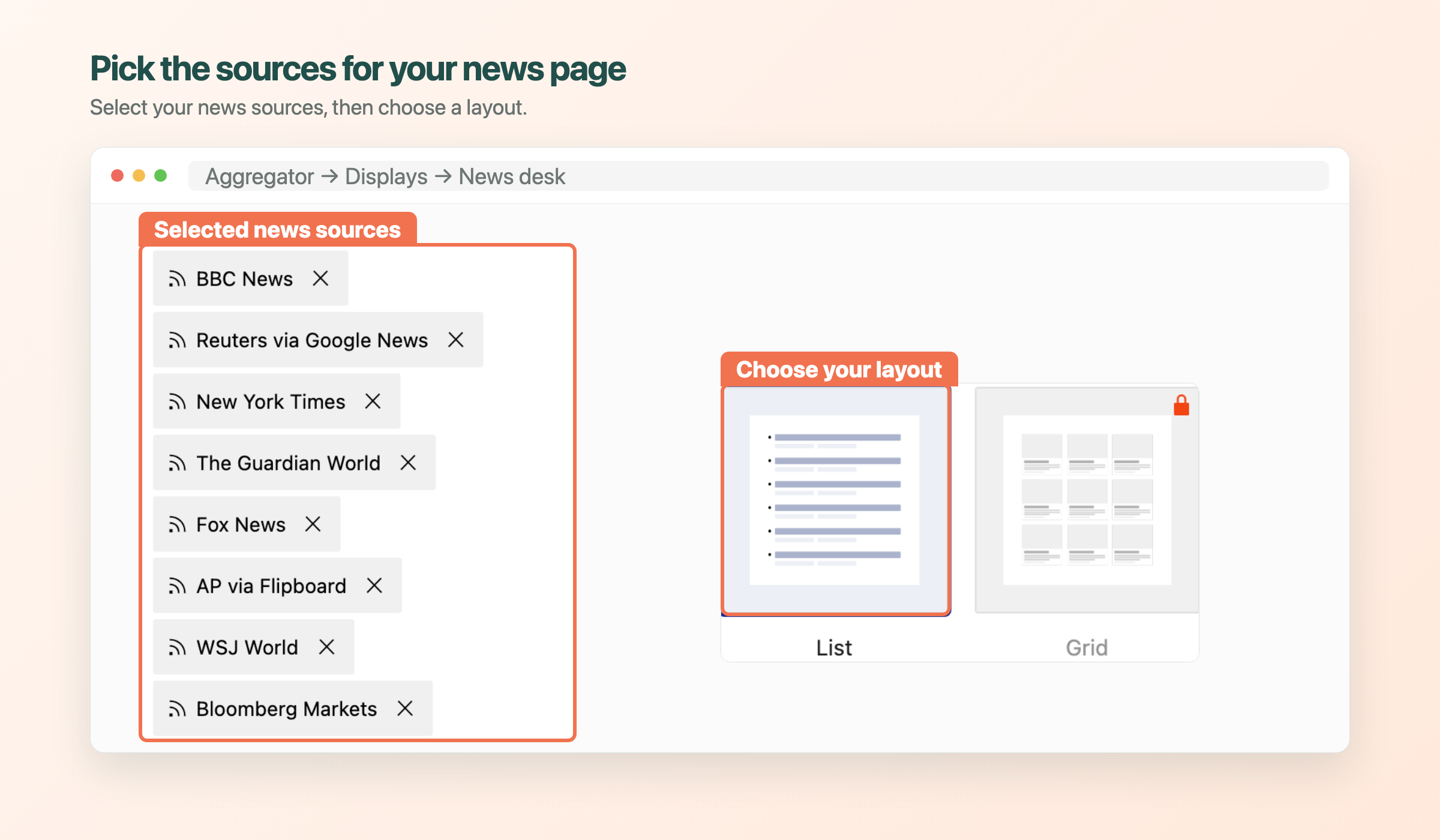Viewport: 1440px width, 840px height.
Task: Click the orange lock icon on Grid layout
Action: (1181, 405)
